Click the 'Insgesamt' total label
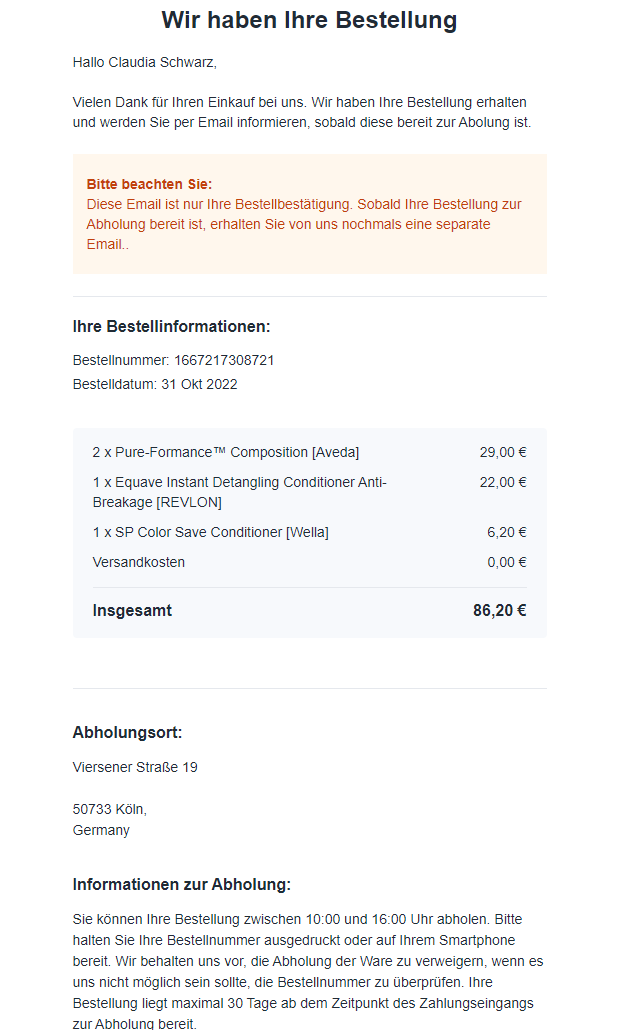Screen dimensions: 623x1030 (132, 610)
